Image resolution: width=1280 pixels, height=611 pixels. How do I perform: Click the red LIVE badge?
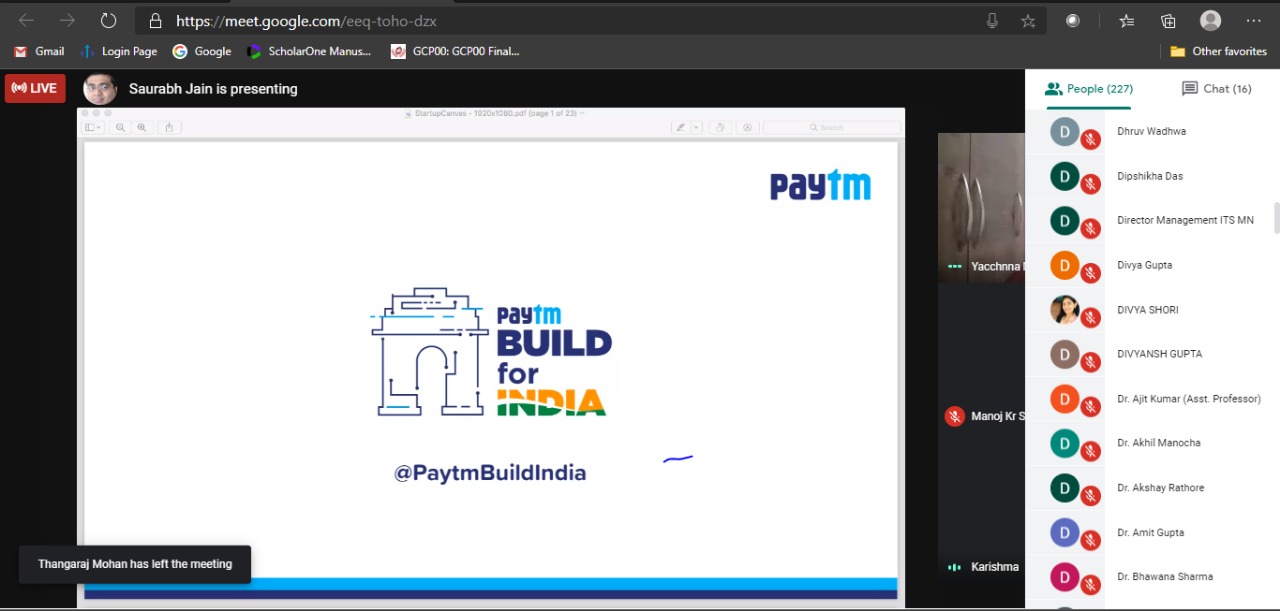pos(35,88)
